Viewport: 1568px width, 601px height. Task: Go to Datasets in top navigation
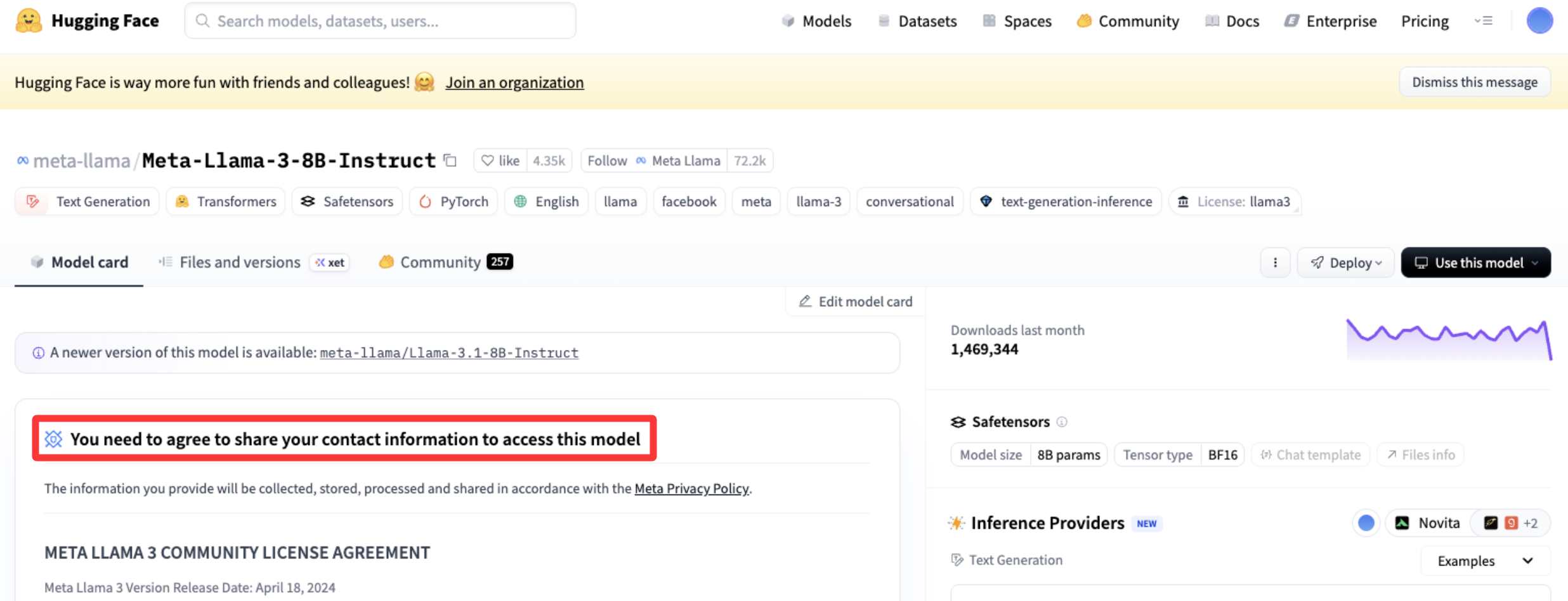917,21
